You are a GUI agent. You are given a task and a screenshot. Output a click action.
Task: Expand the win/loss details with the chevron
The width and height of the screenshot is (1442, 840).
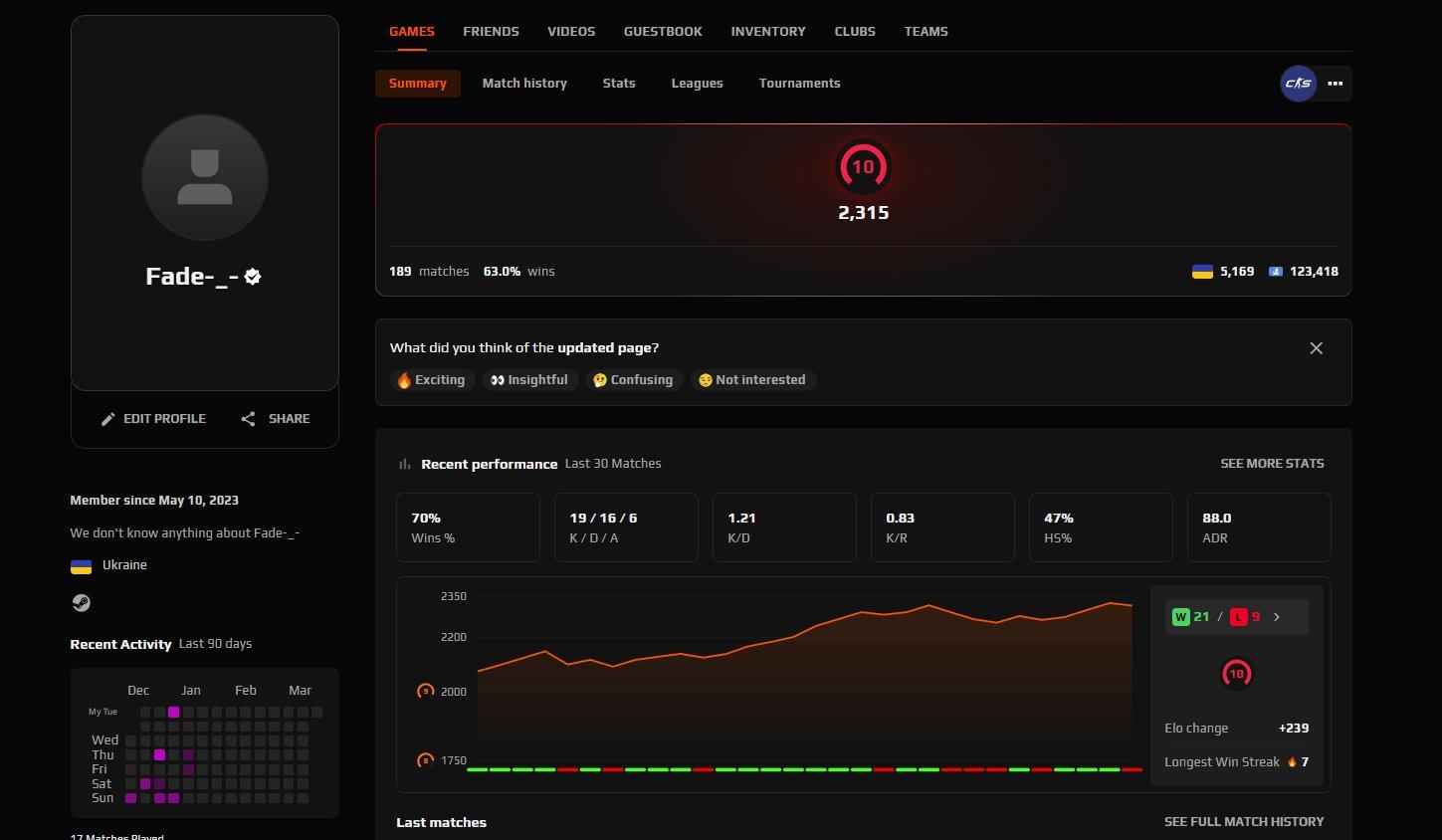[x=1277, y=616]
